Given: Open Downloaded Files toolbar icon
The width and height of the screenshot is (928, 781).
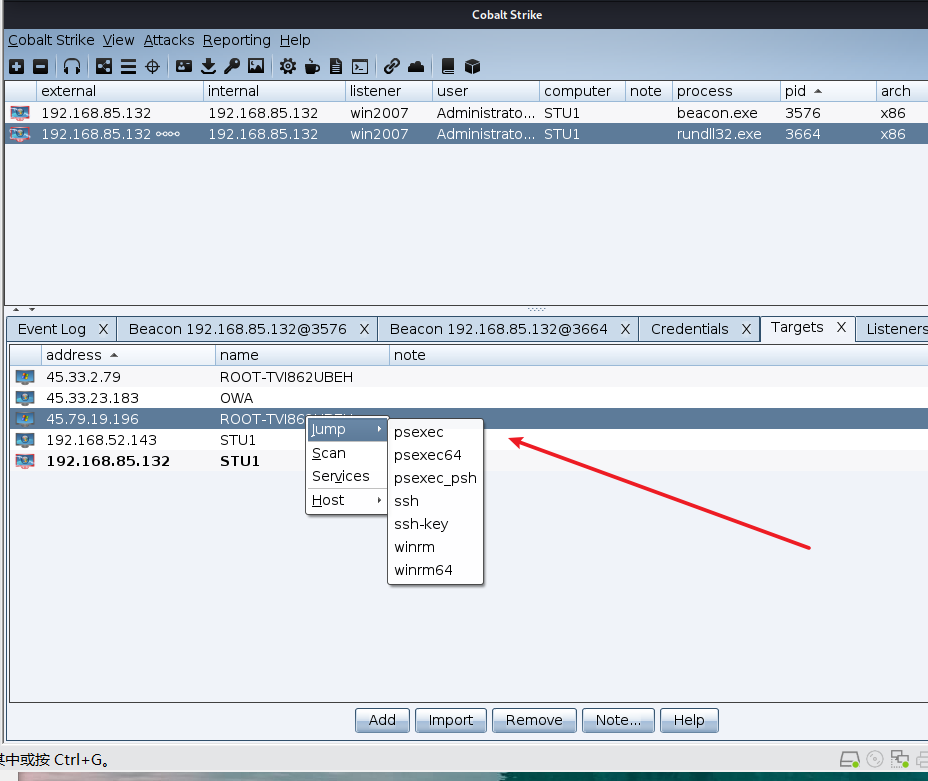Looking at the screenshot, I should [208, 66].
